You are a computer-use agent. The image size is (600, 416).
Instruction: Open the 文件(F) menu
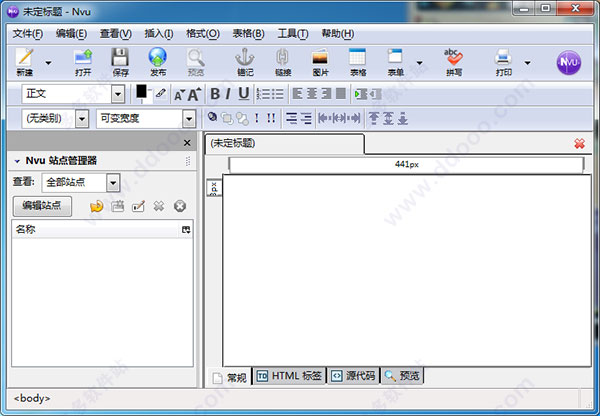coord(28,34)
